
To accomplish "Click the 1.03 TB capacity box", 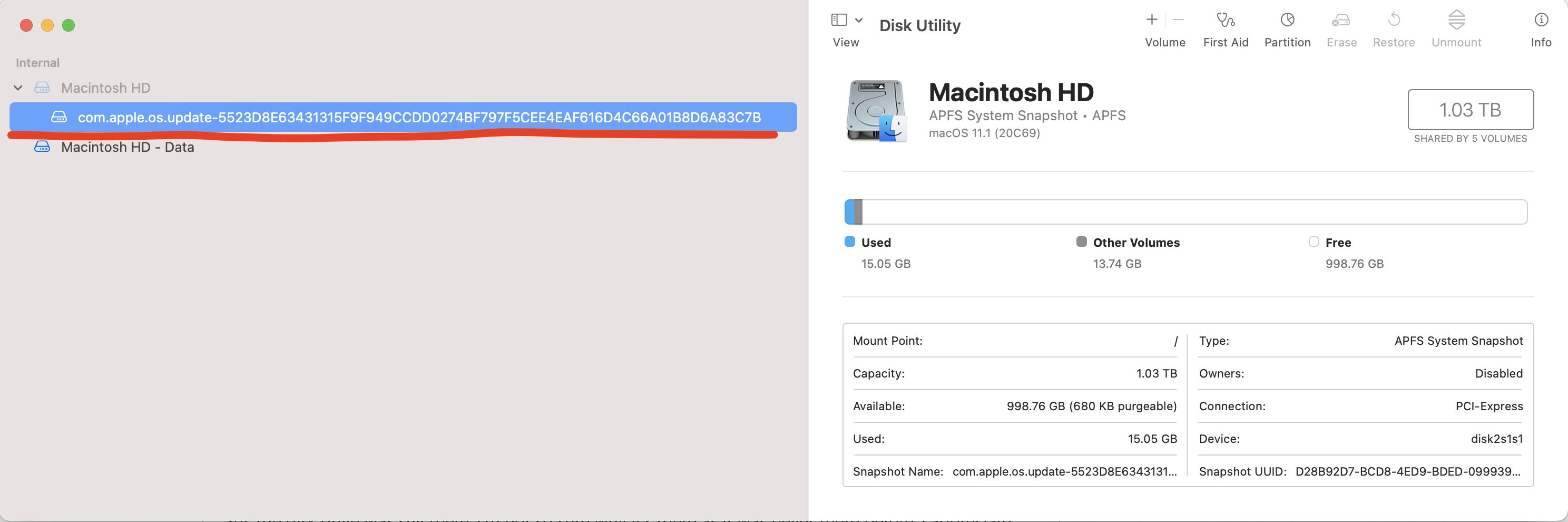I will click(x=1470, y=110).
